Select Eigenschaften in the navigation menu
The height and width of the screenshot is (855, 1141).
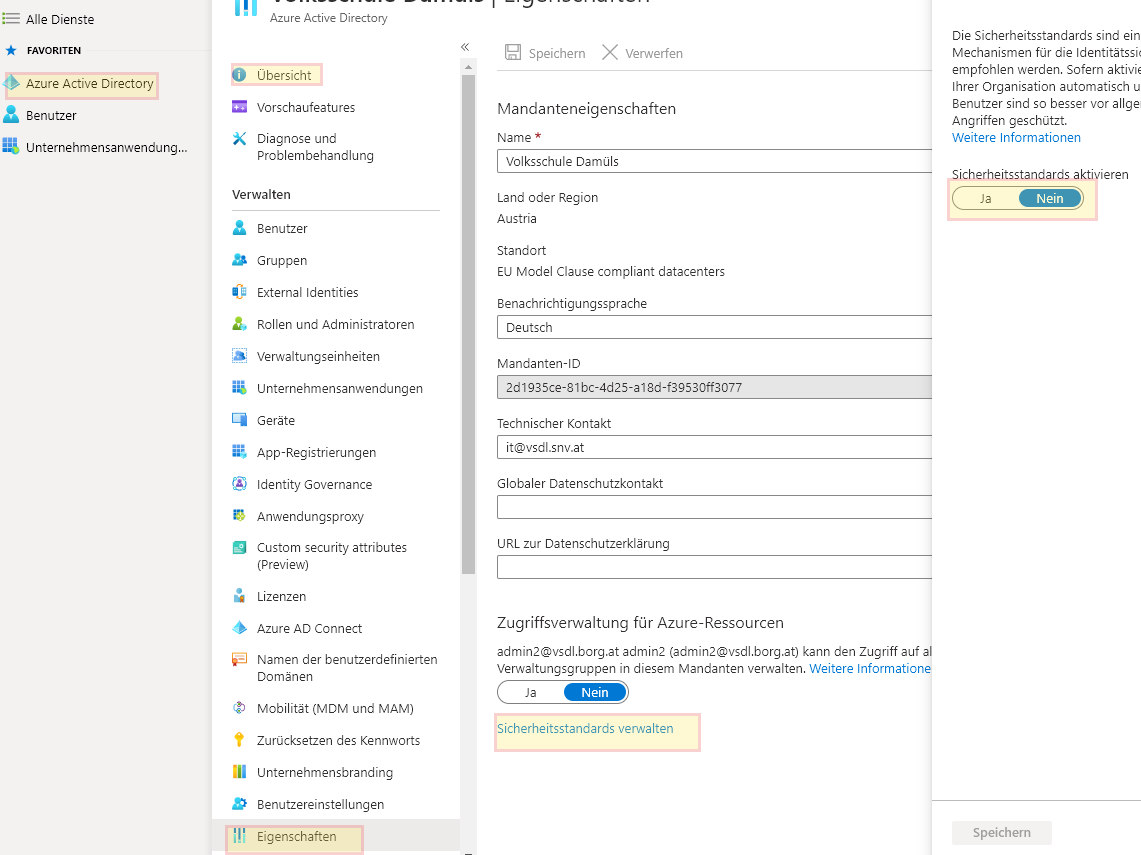point(296,836)
